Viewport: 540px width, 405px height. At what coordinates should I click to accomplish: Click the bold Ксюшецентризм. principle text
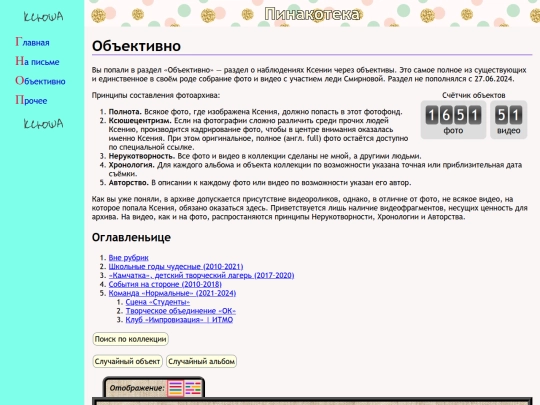pos(140,121)
